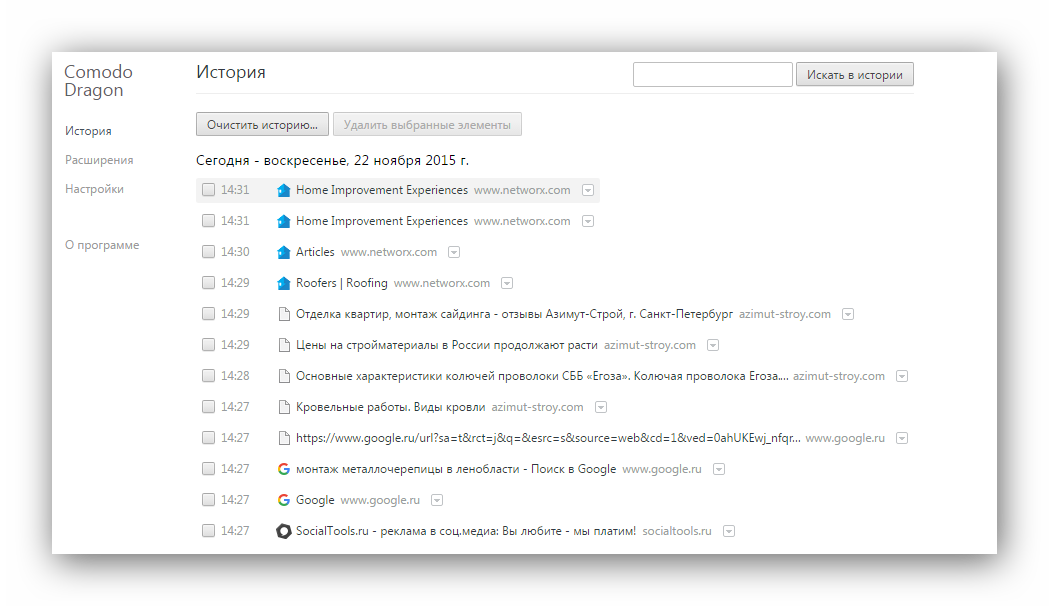The height and width of the screenshot is (606, 1049).
Task: Click the favicon of the second 14:31 Home Improvement Experiences entry
Action: pyautogui.click(x=284, y=221)
